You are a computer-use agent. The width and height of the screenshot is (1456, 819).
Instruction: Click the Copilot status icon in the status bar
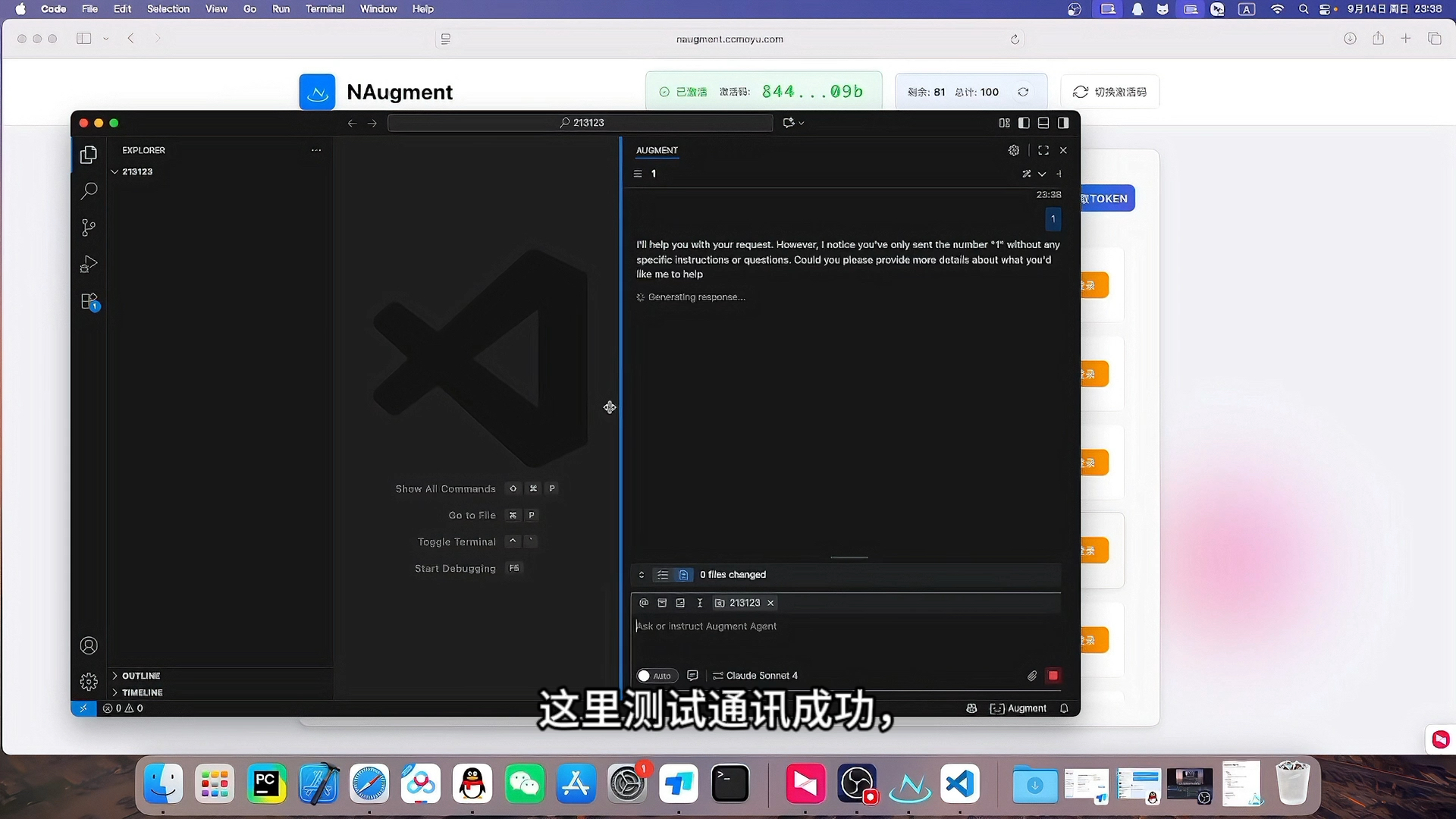point(971,708)
